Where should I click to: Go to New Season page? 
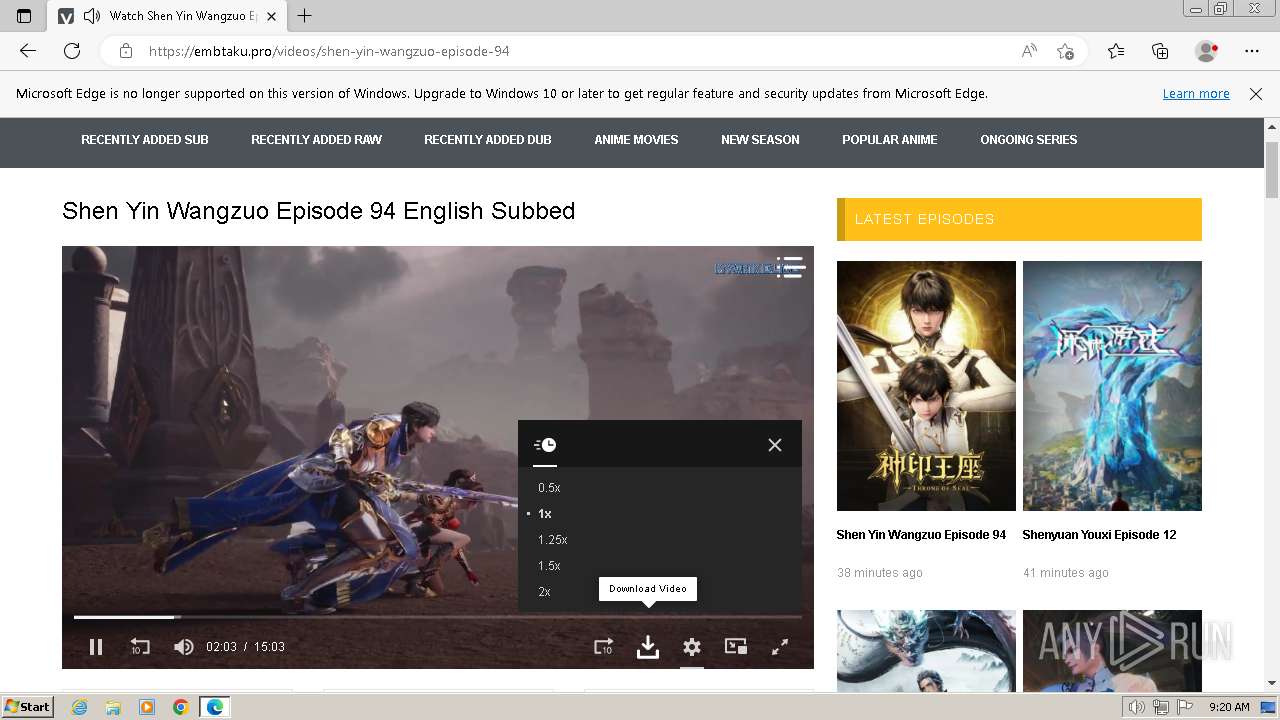tap(760, 140)
